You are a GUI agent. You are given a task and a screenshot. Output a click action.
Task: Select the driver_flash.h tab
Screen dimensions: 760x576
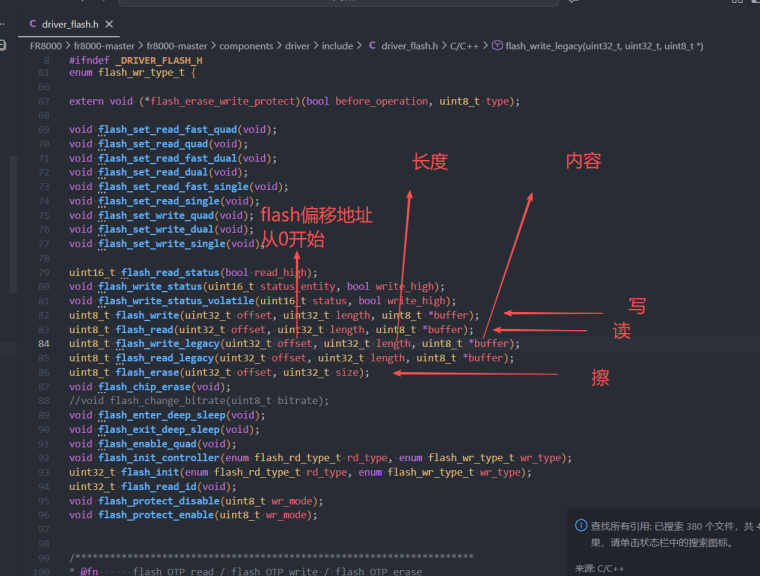pyautogui.click(x=69, y=24)
